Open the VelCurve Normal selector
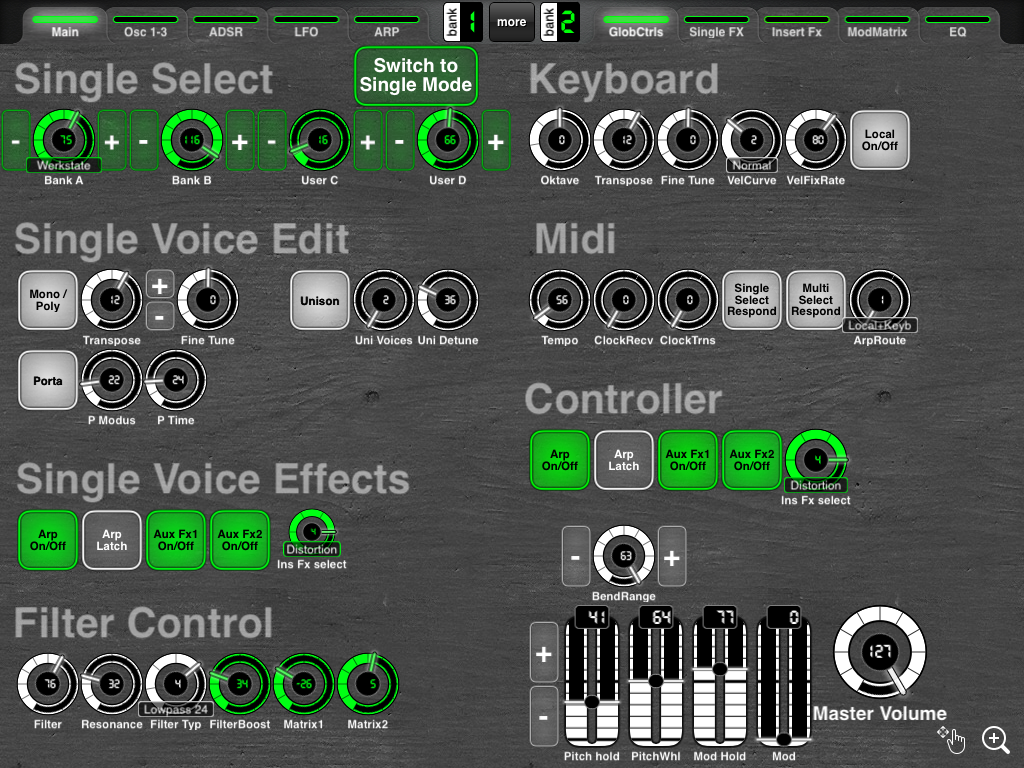Image resolution: width=1024 pixels, height=768 pixels. [x=752, y=165]
